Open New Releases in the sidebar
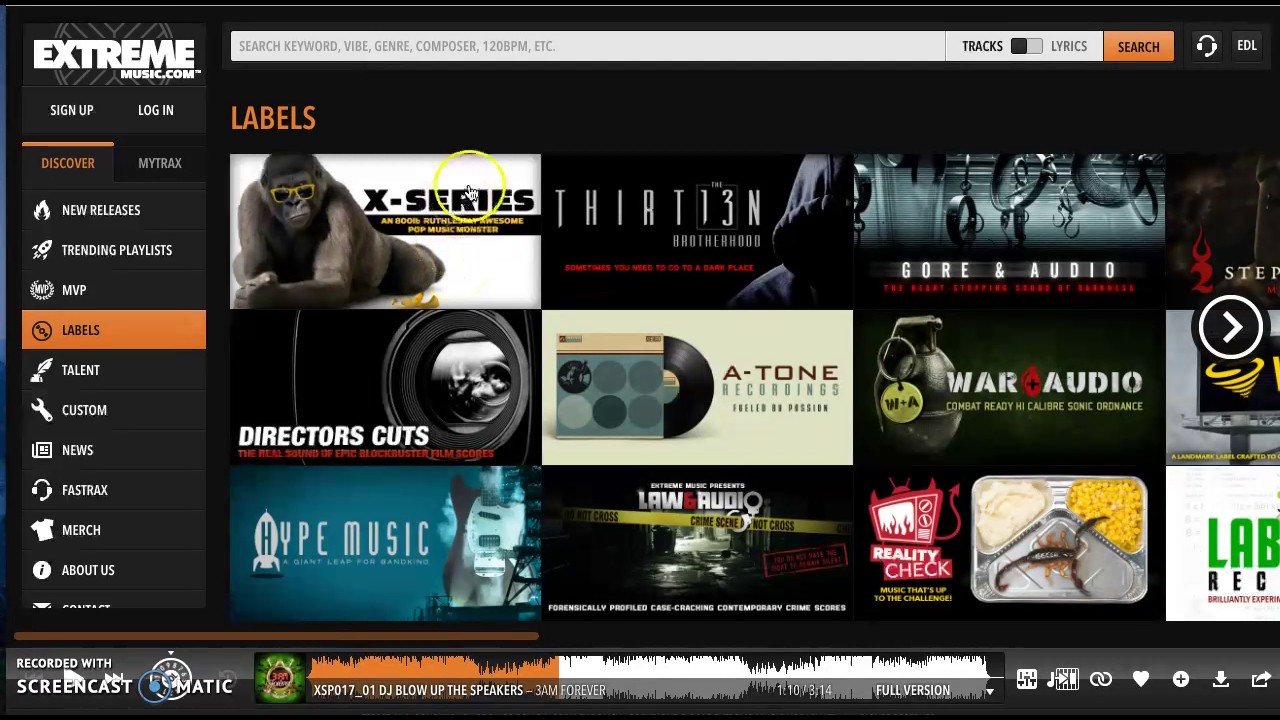The width and height of the screenshot is (1280, 720). [x=114, y=210]
